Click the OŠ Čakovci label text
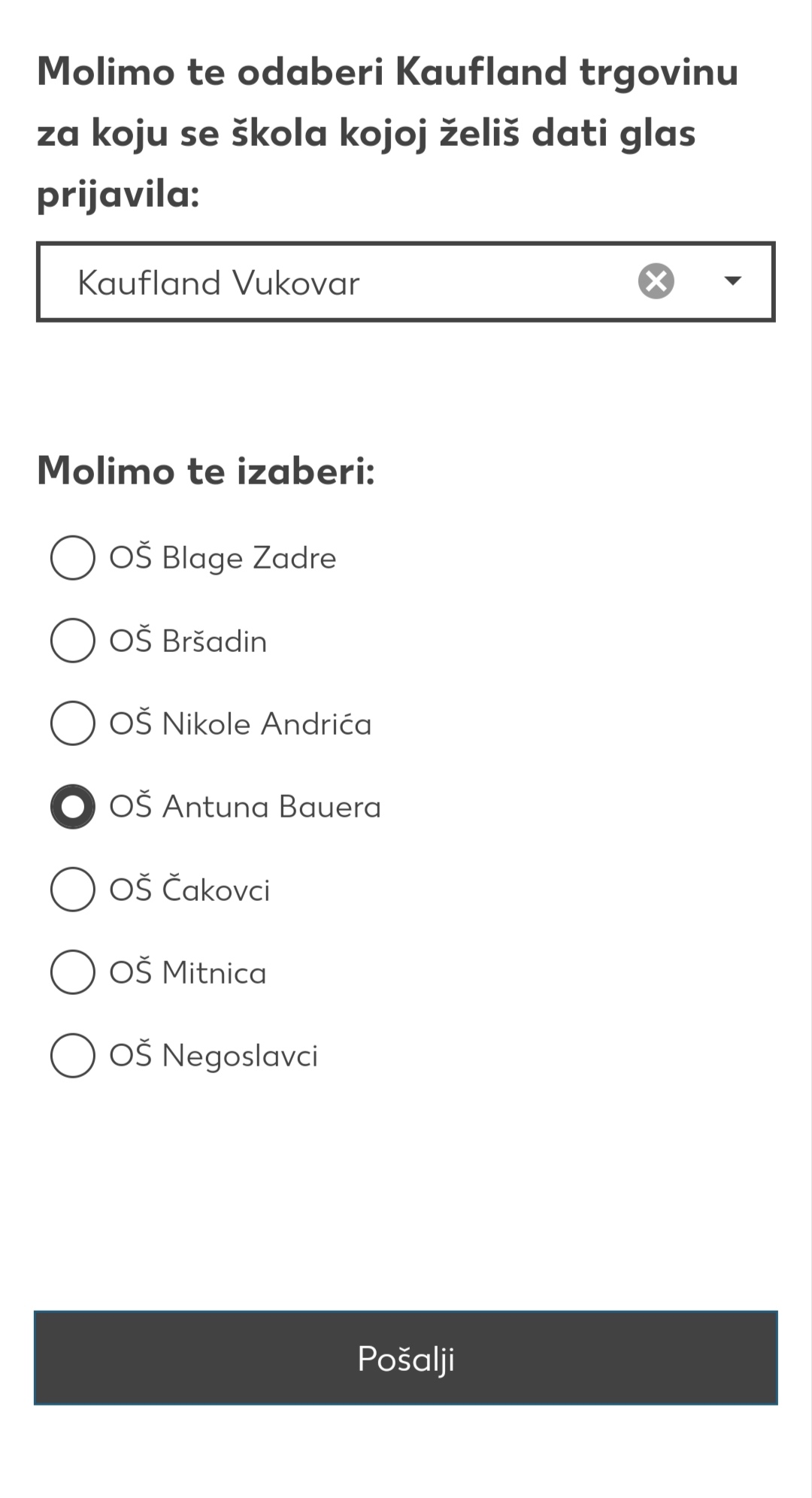812x1498 pixels. click(189, 889)
